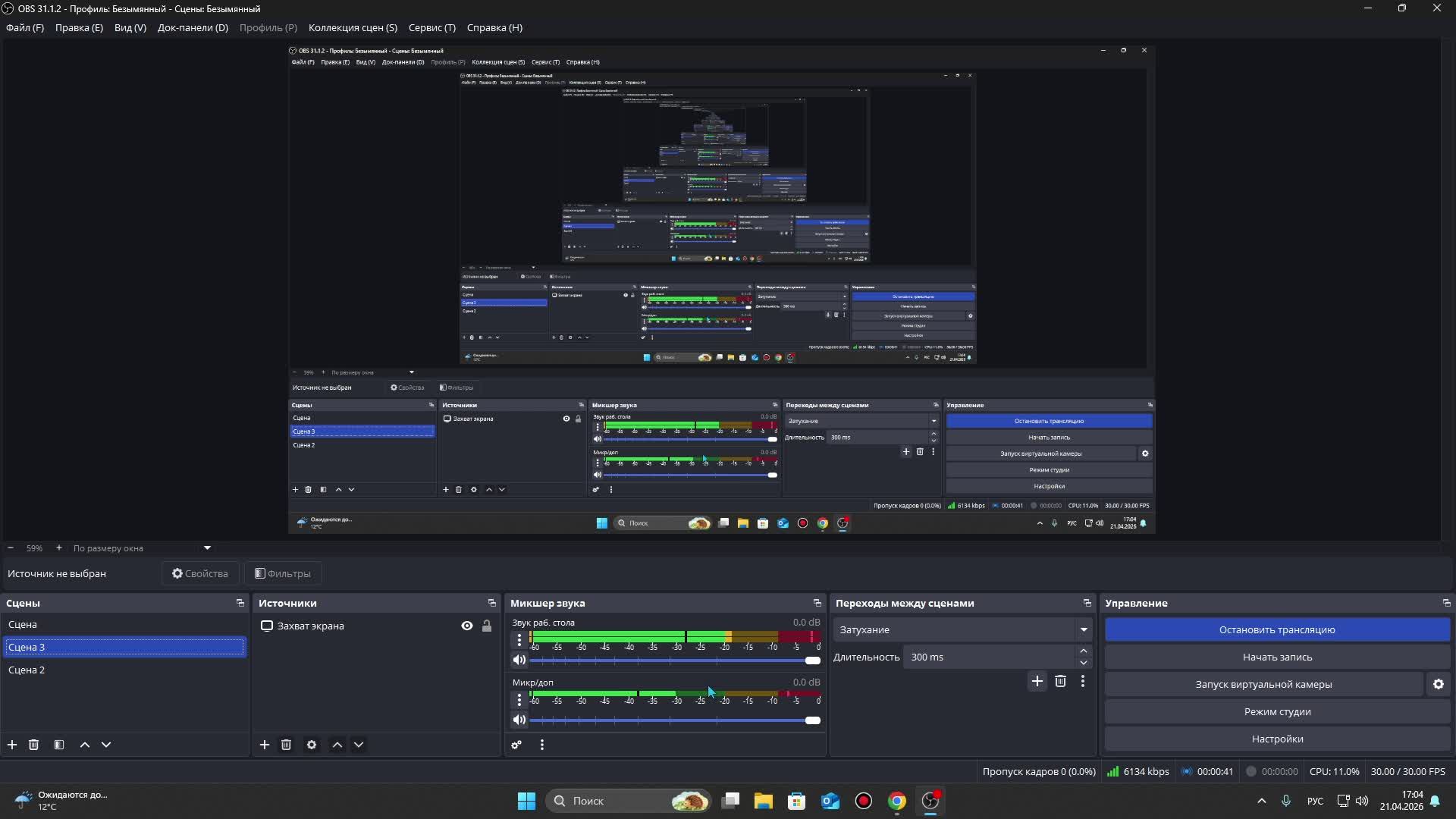Add configurable transition plus icon
This screenshot has height=819, width=1456.
(1037, 681)
